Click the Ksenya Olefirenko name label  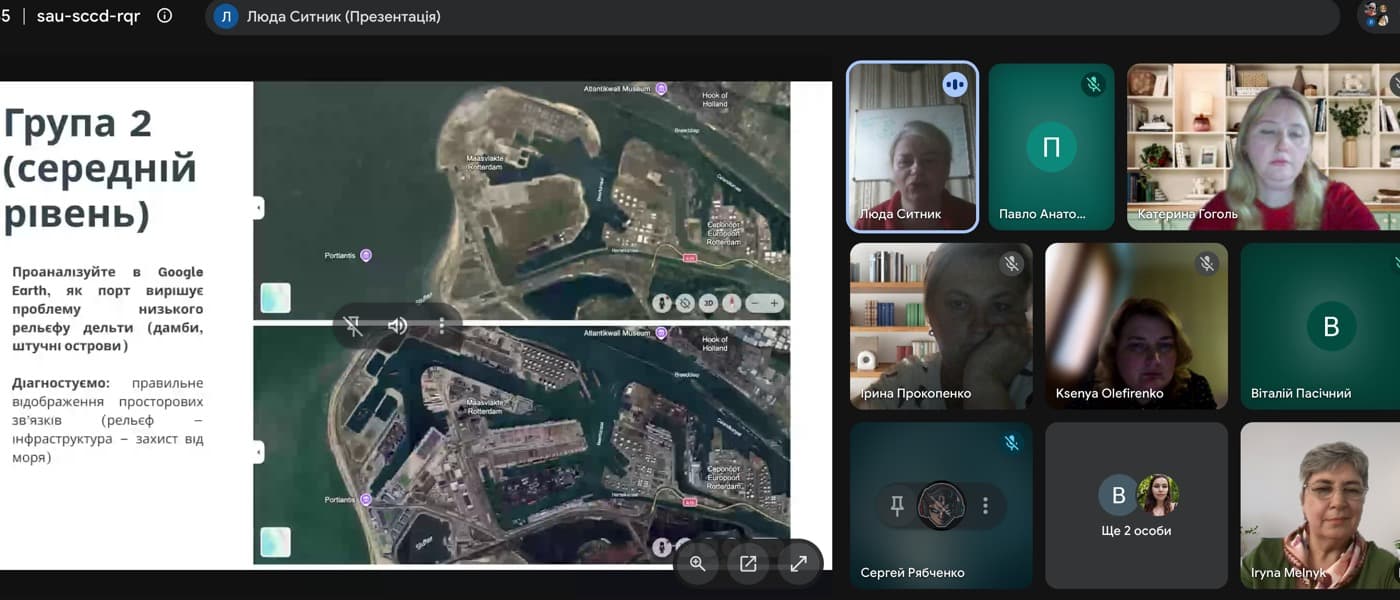point(1109,393)
